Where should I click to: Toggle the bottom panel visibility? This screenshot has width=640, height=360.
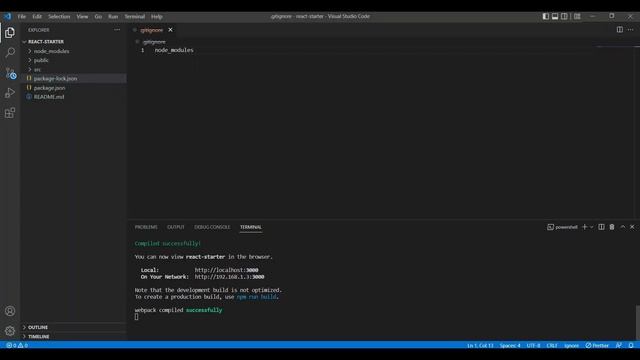tap(555, 16)
